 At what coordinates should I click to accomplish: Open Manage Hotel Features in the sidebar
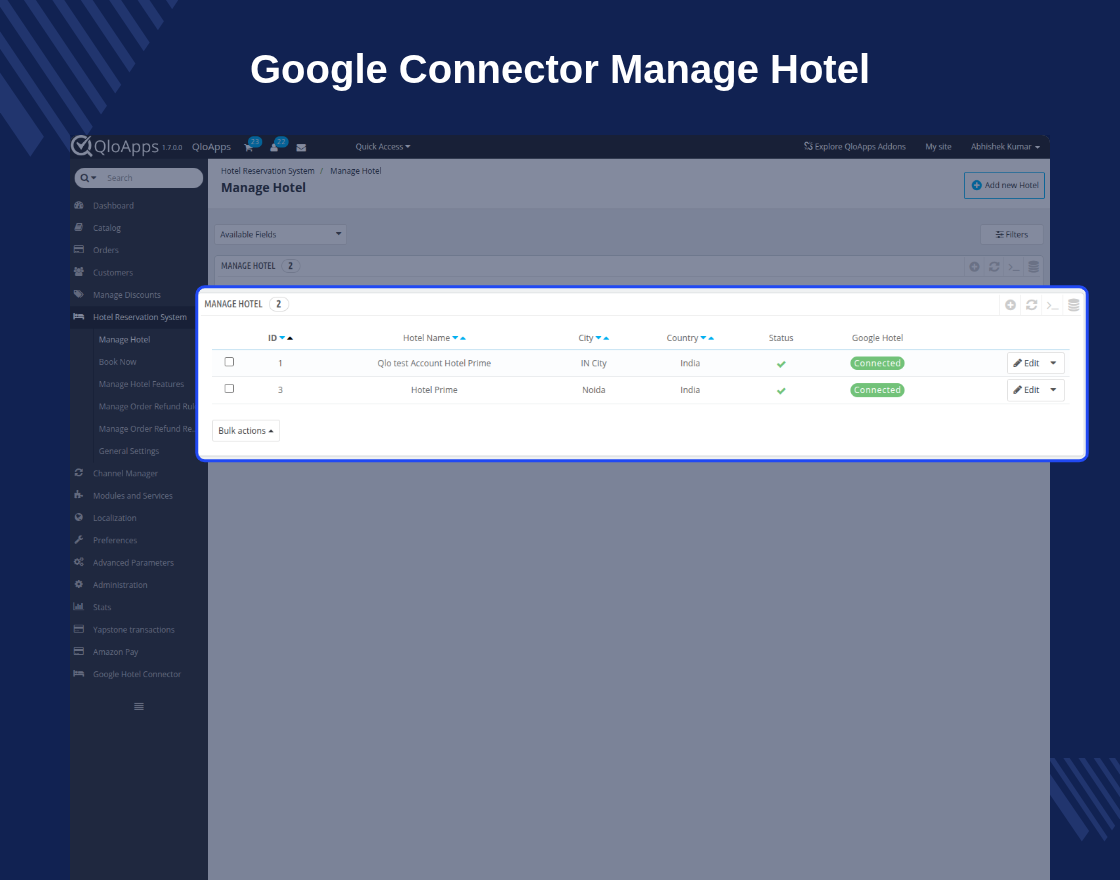coord(141,384)
